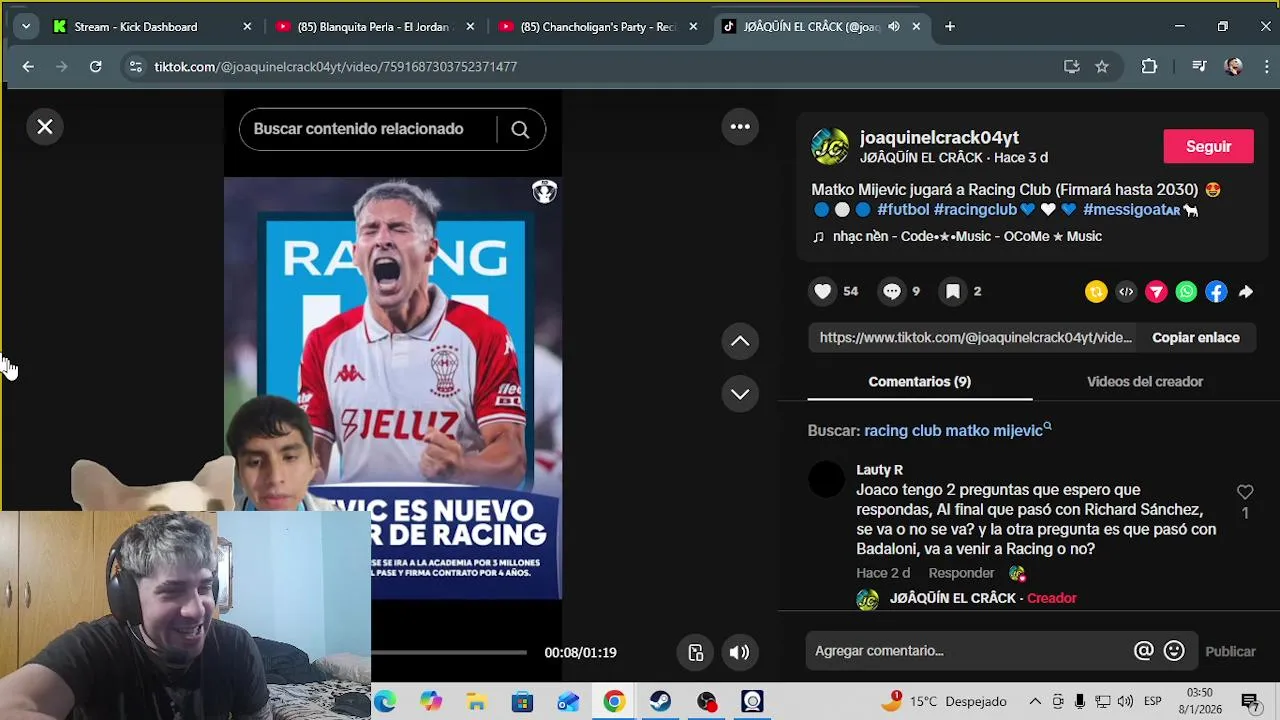This screenshot has height=720, width=1280.
Task: Open the #racingclub hashtag
Action: pos(975,209)
